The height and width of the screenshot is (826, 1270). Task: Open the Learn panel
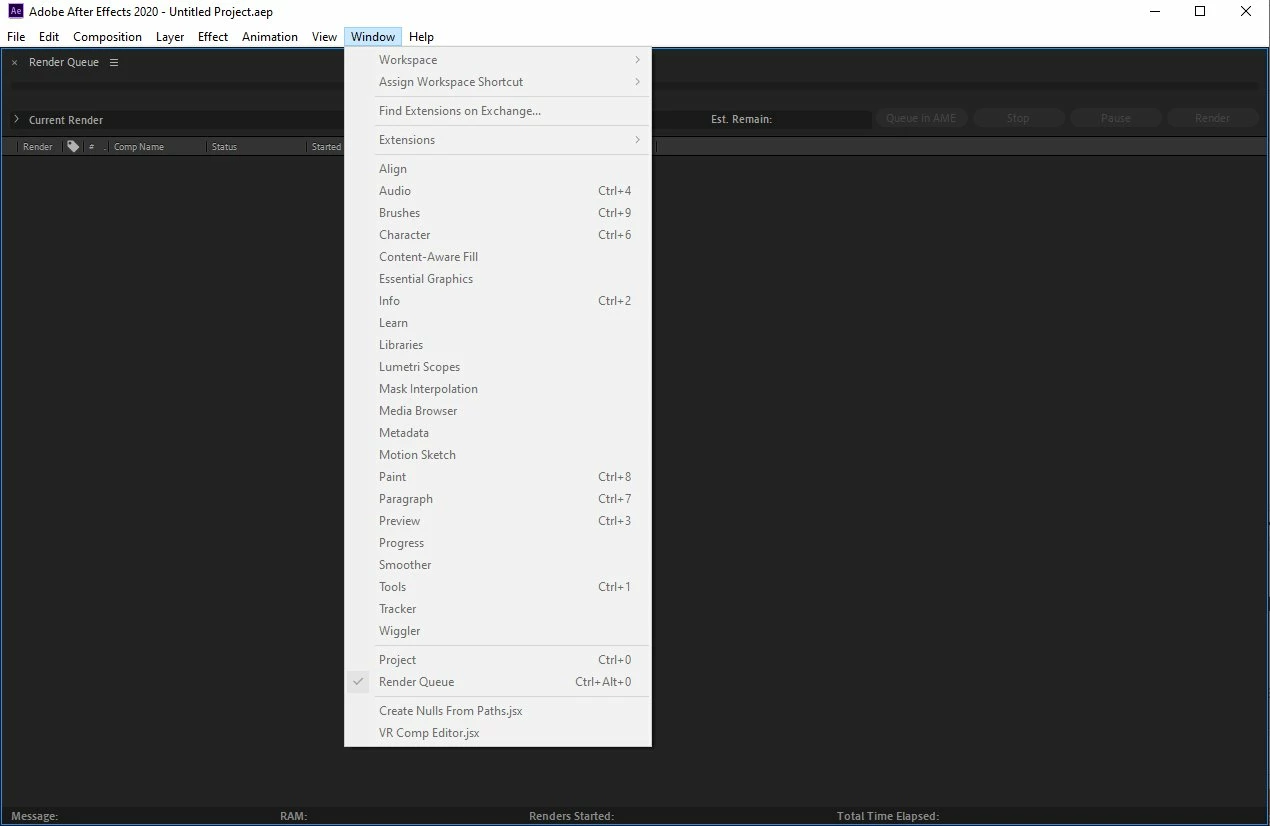pos(498,323)
